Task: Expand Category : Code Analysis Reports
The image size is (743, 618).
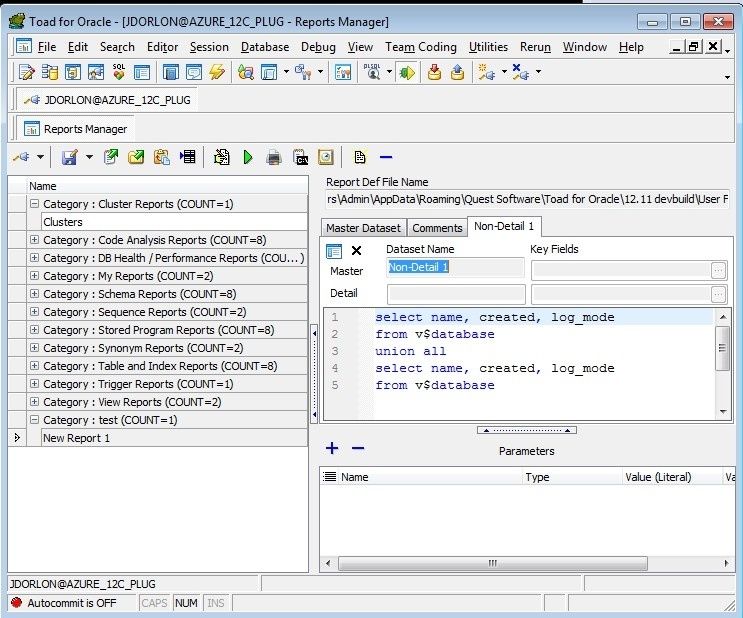Action: (x=34, y=240)
